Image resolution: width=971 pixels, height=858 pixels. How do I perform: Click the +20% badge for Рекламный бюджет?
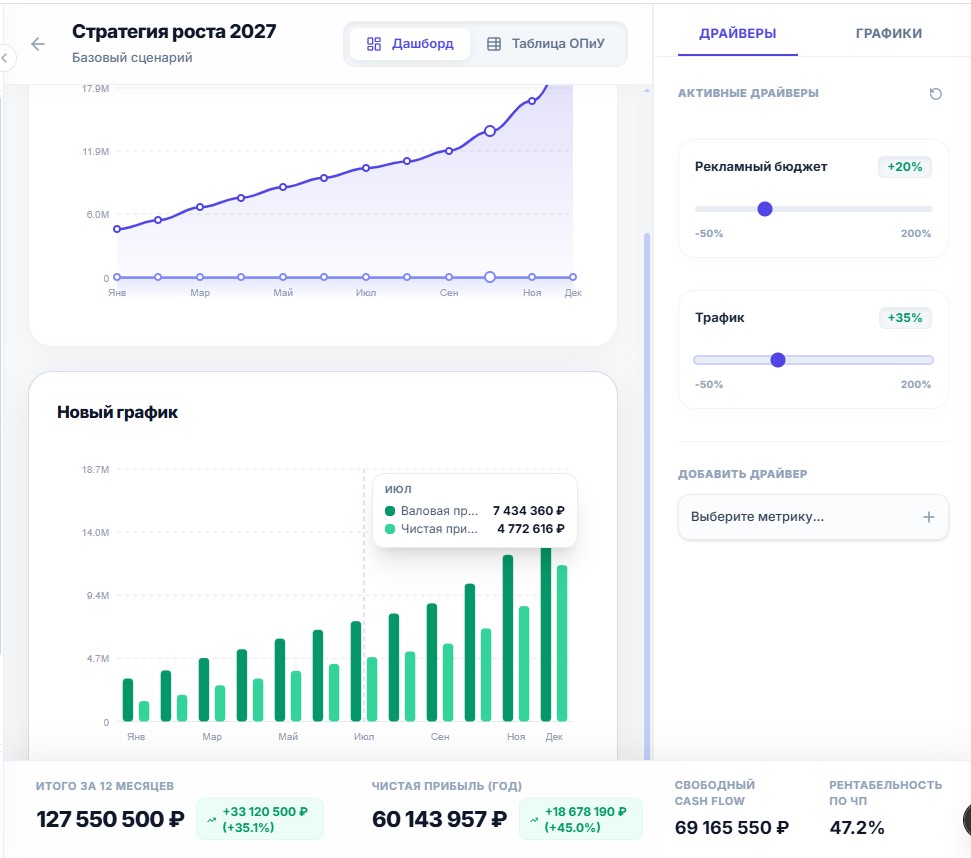[905, 167]
